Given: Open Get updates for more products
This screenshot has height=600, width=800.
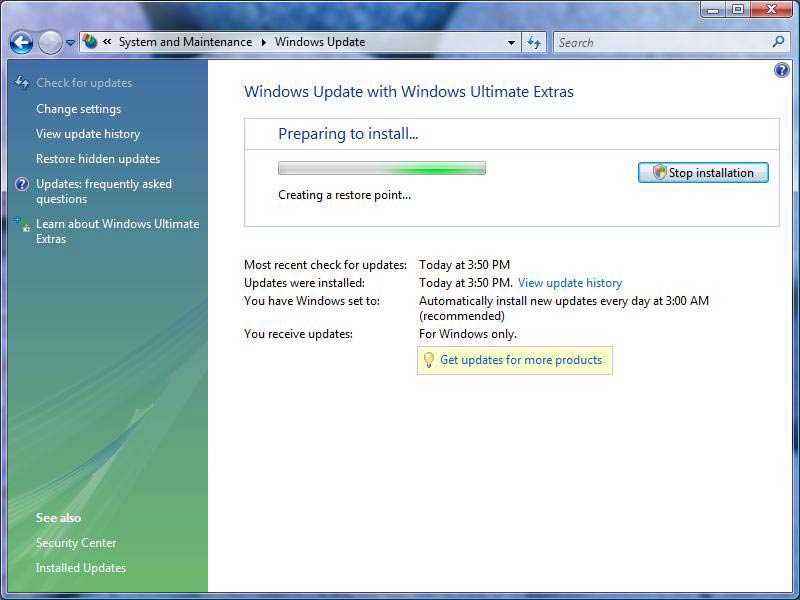Looking at the screenshot, I should click(521, 360).
